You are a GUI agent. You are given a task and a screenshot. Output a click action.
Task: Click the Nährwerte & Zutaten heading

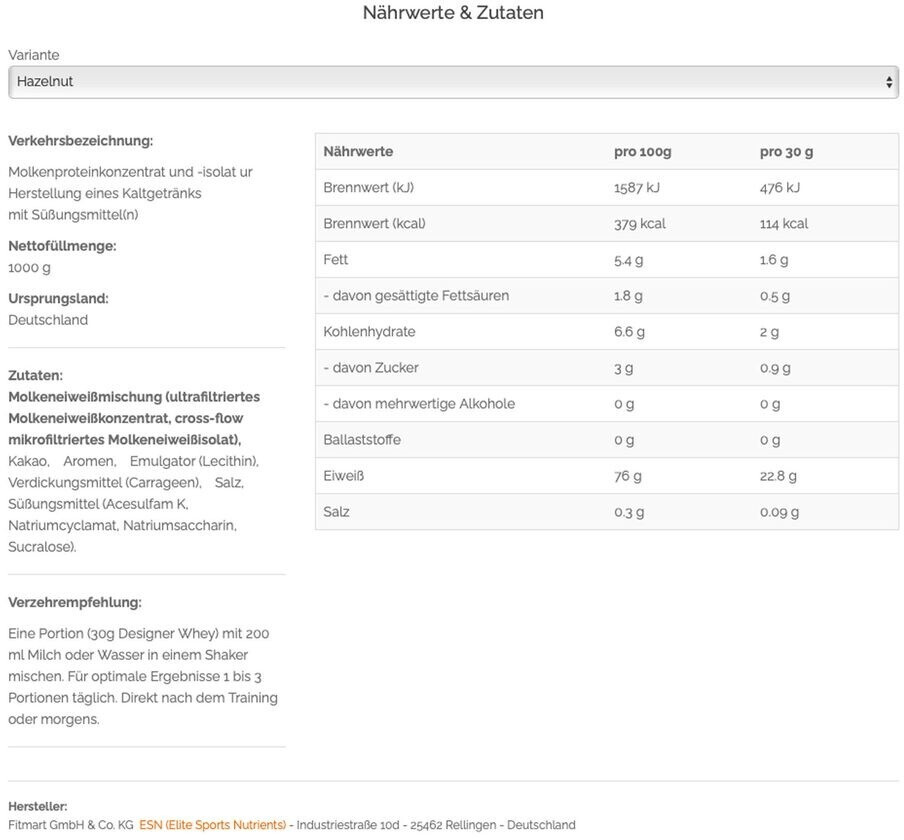(453, 13)
